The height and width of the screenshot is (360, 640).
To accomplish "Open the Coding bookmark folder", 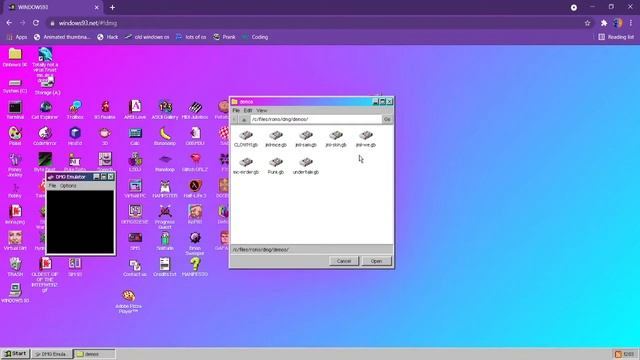I will click(x=255, y=37).
